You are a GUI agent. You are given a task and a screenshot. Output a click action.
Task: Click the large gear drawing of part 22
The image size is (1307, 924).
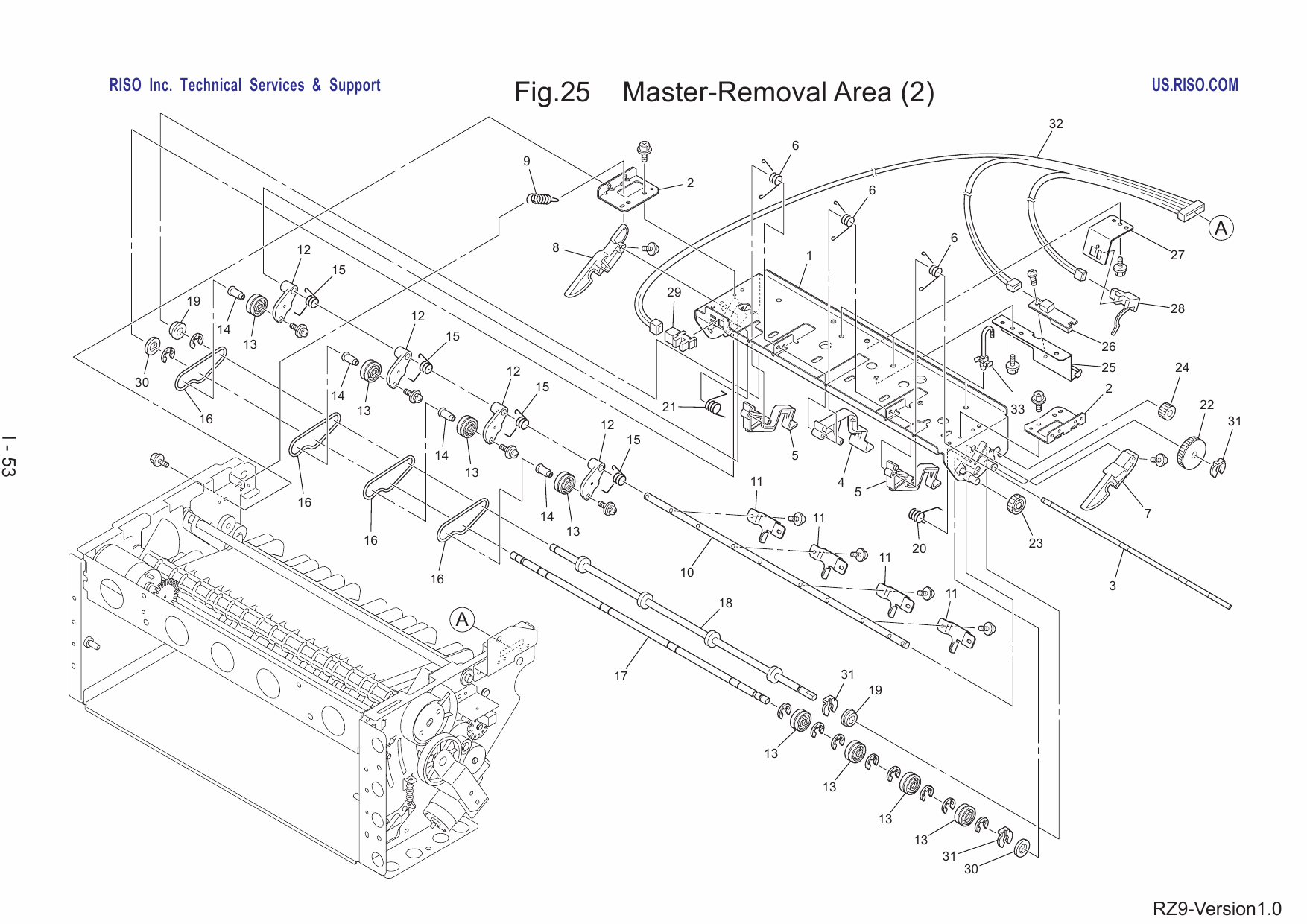point(1192,452)
